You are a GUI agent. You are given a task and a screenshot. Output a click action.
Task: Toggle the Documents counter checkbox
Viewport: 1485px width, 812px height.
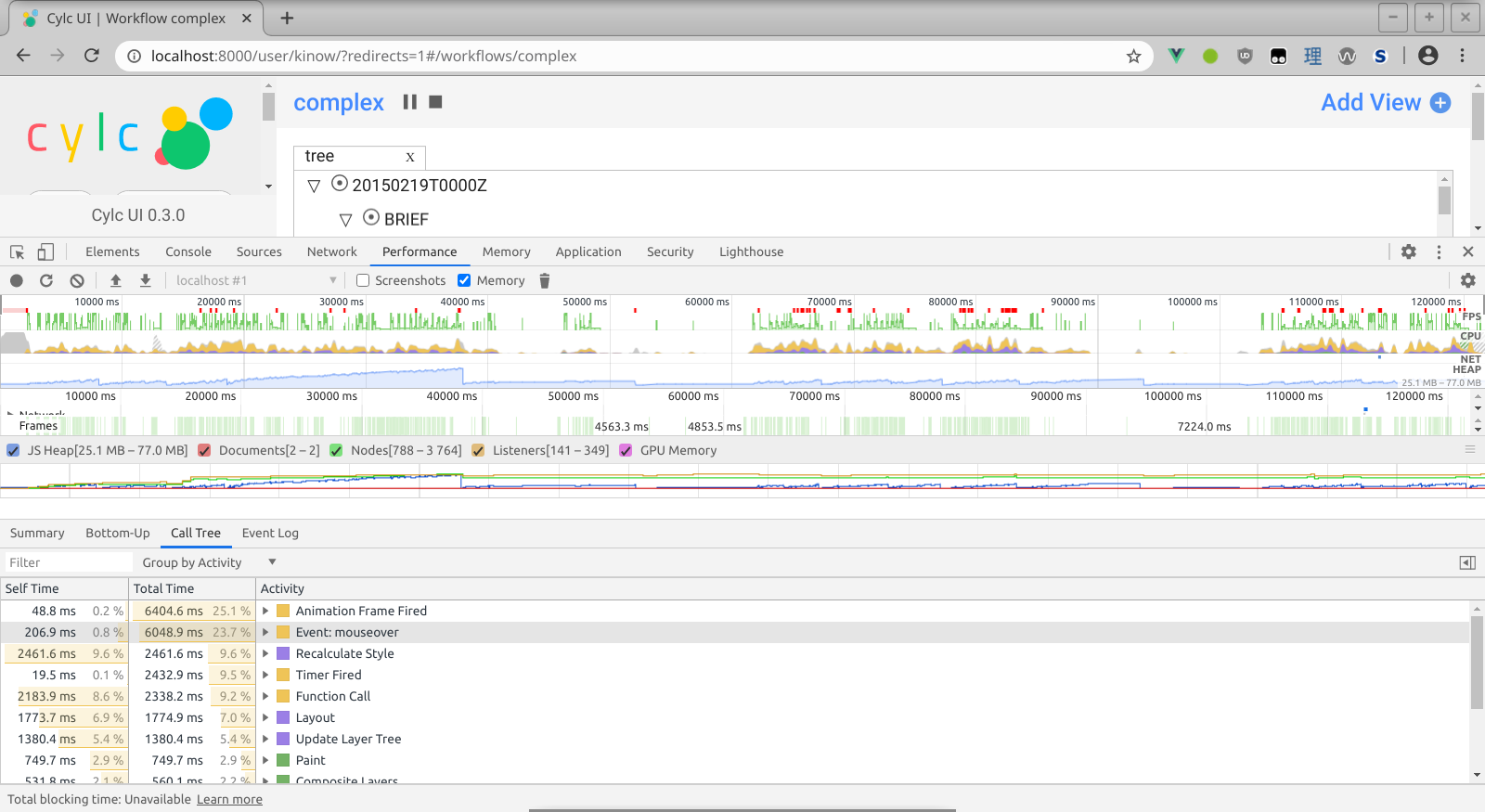coord(204,450)
